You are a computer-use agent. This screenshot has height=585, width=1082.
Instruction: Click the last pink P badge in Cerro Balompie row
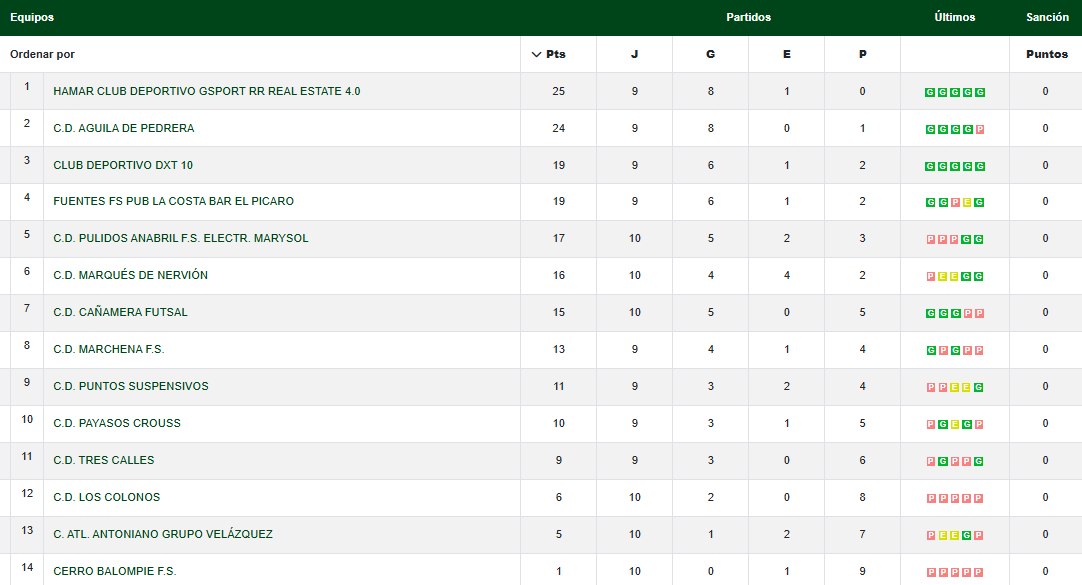[x=980, y=573]
